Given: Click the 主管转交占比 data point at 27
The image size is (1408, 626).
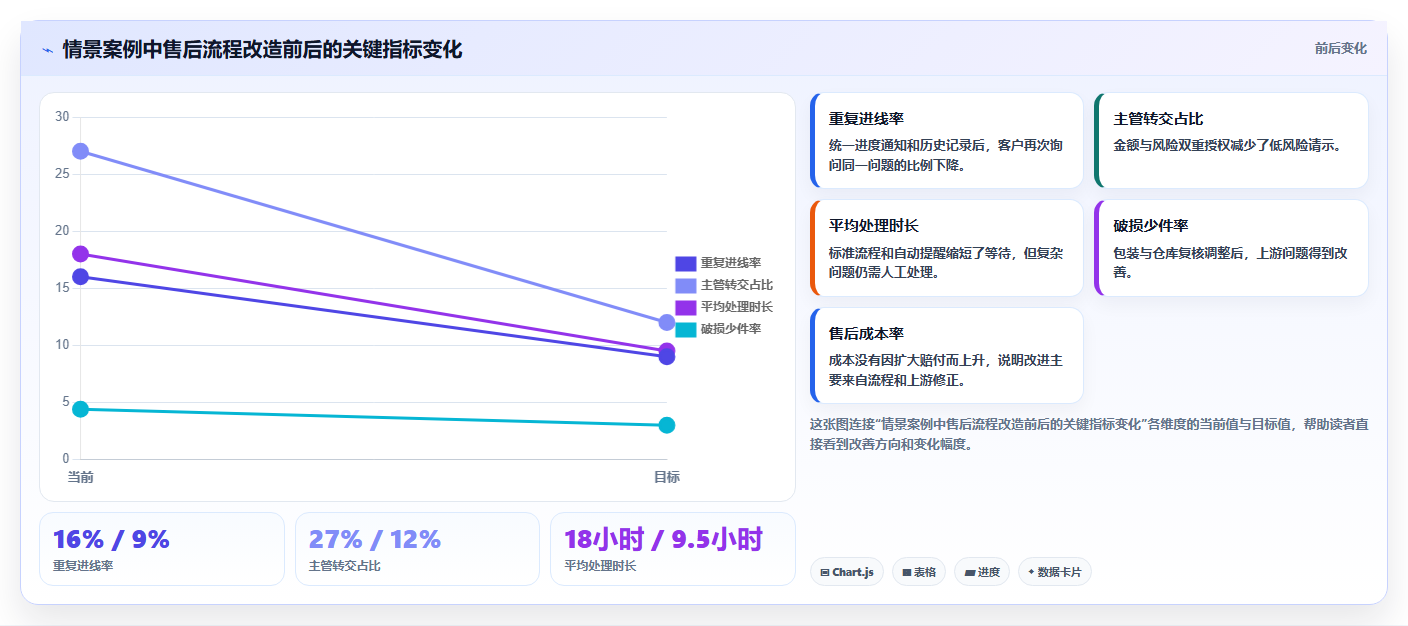Looking at the screenshot, I should 81,151.
